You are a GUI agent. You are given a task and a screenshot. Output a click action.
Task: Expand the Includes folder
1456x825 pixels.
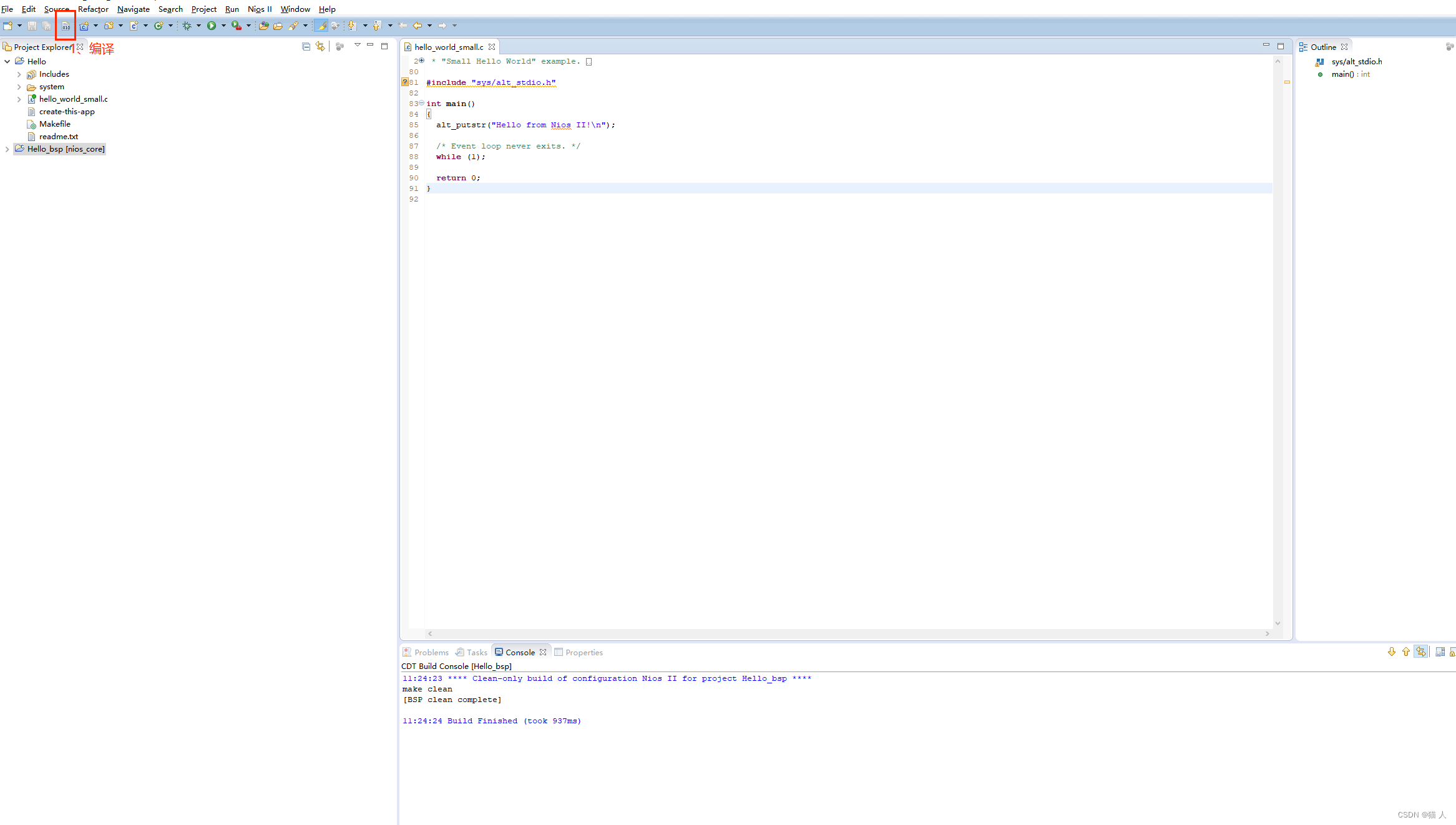(19, 74)
